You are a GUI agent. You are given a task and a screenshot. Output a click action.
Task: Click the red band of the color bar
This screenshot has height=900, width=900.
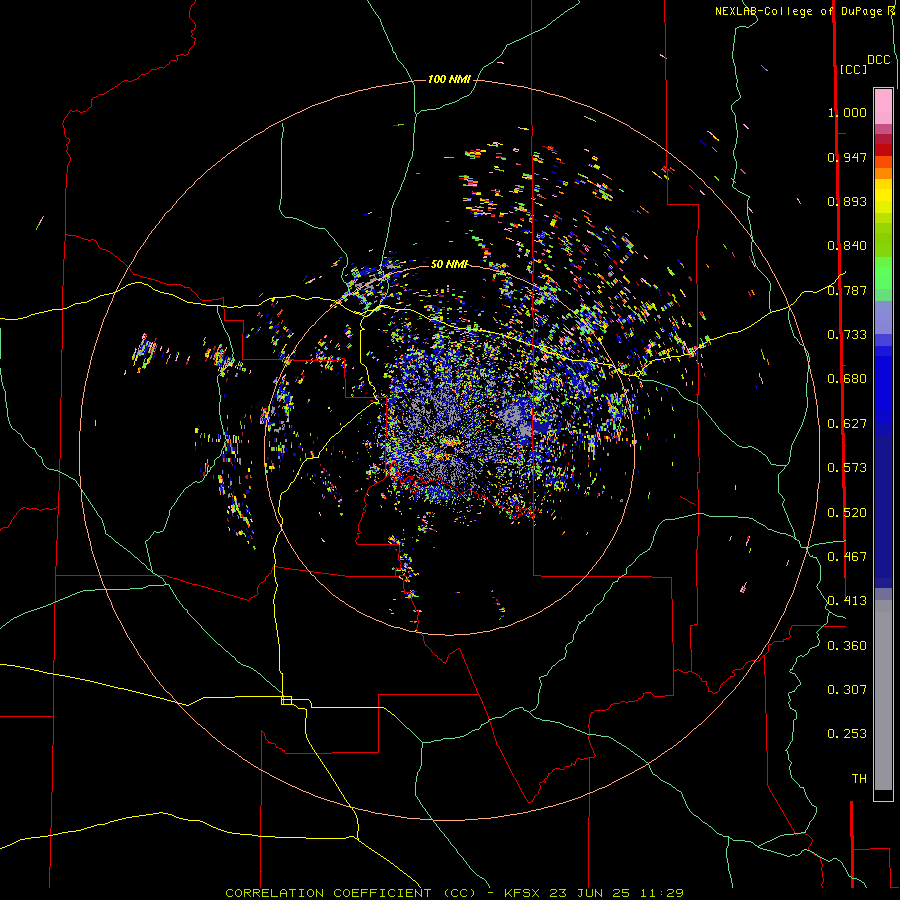click(883, 150)
